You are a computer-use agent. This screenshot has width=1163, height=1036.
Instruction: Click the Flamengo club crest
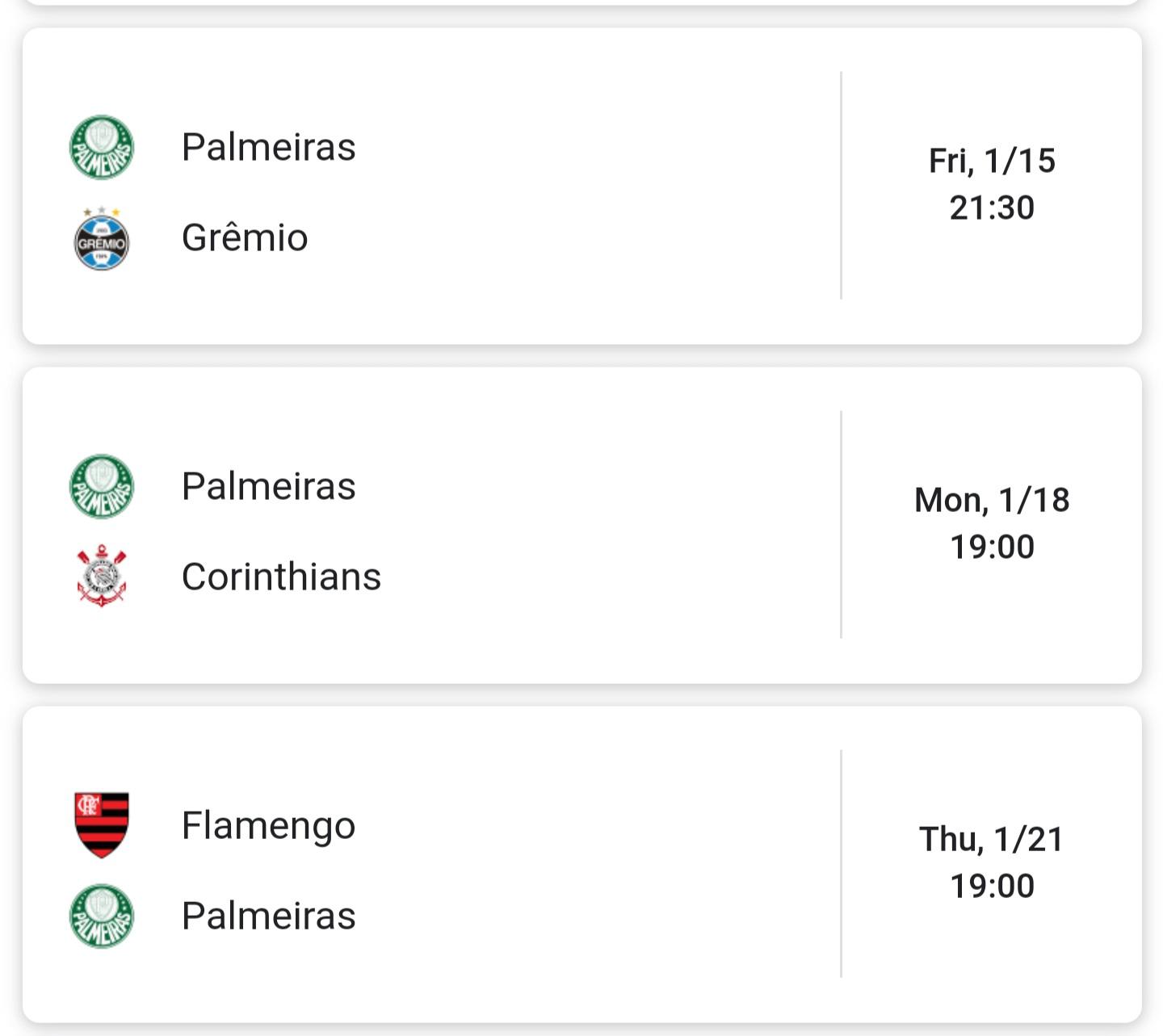[x=102, y=825]
